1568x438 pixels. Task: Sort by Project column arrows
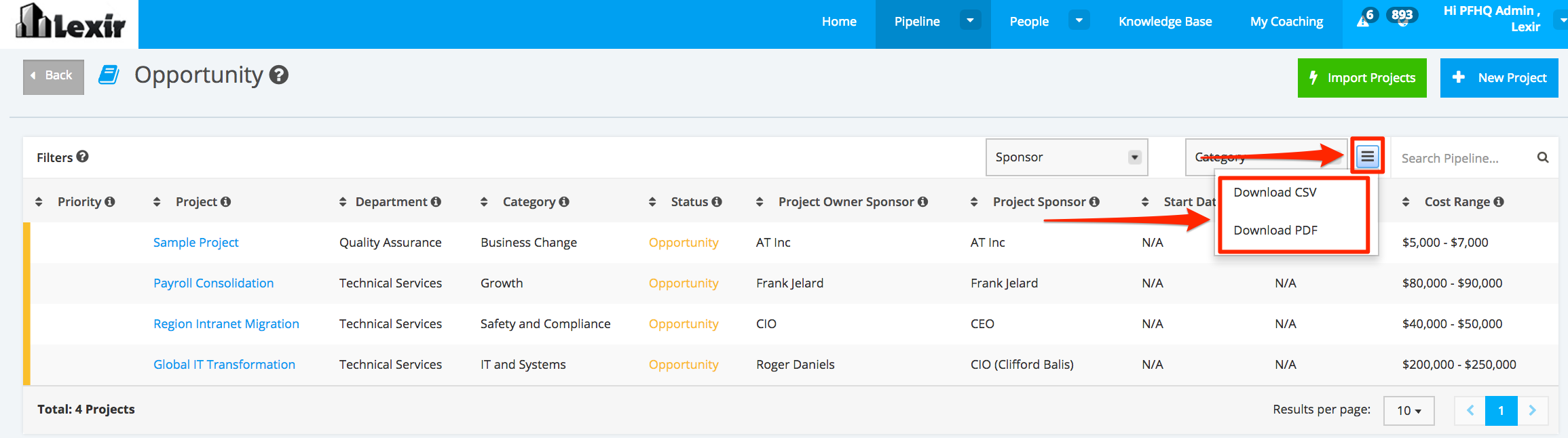[157, 202]
